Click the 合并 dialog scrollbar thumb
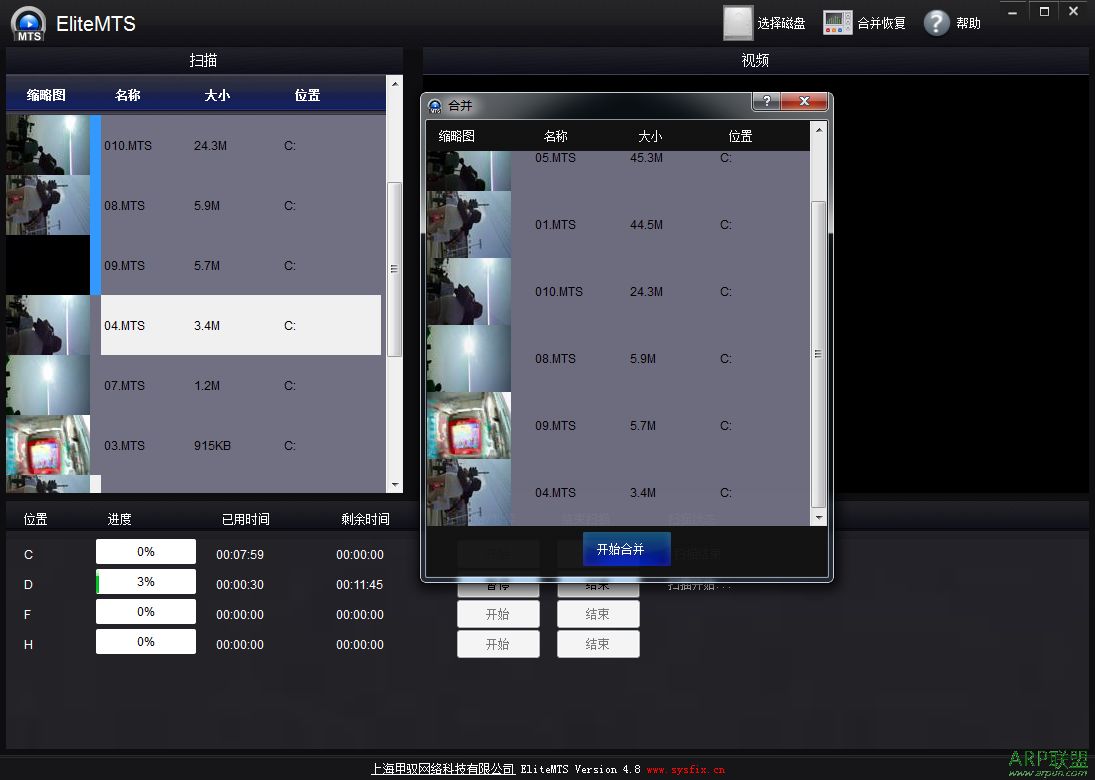The height and width of the screenshot is (780, 1095). tap(818, 355)
